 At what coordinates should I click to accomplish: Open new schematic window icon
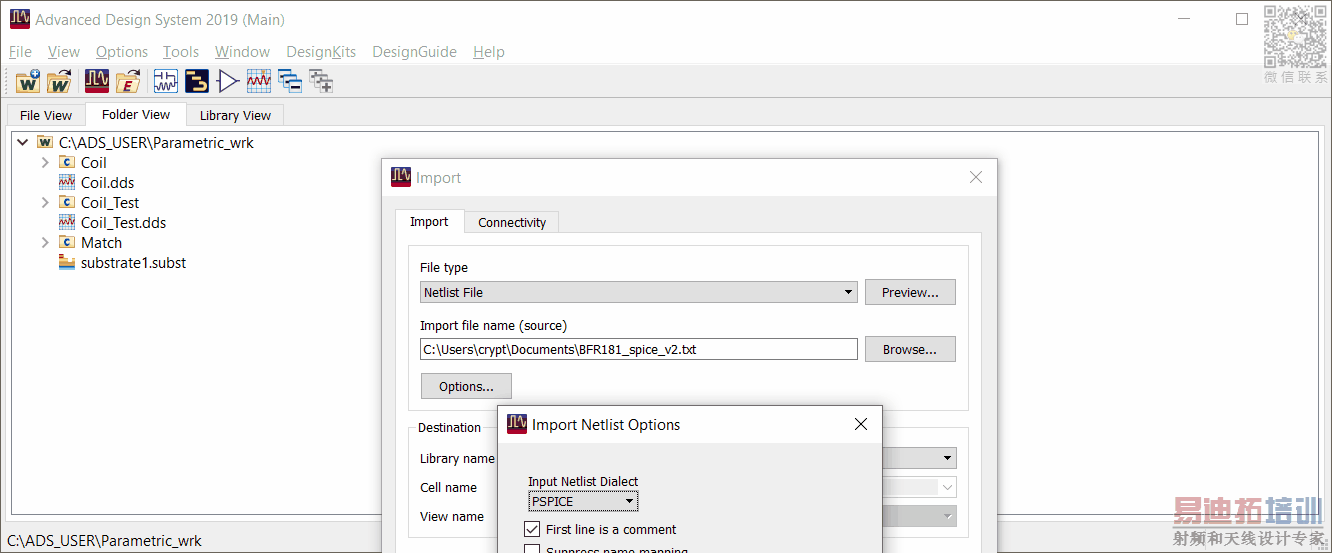pos(166,81)
